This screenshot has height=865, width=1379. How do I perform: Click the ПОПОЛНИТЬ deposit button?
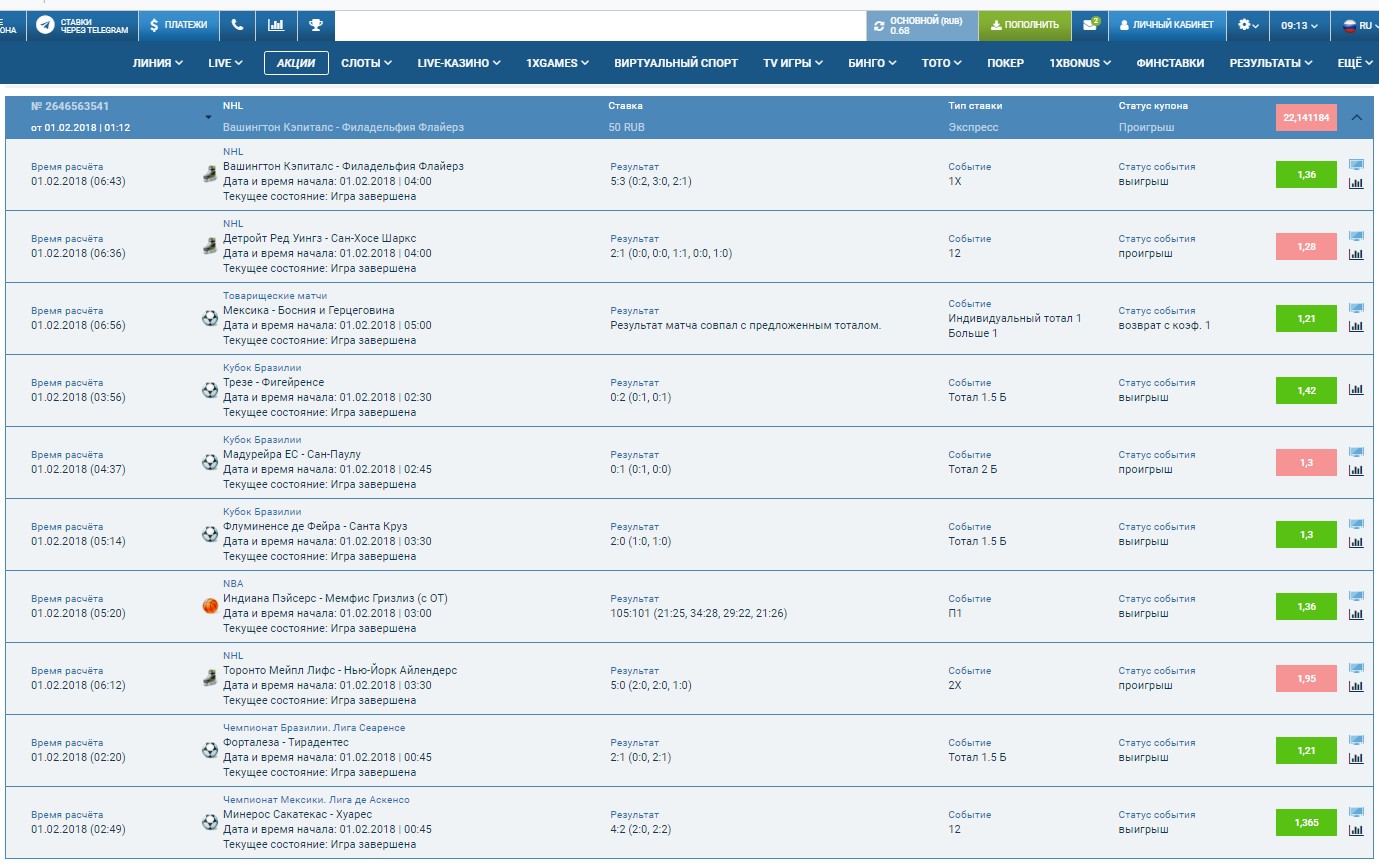point(1025,25)
